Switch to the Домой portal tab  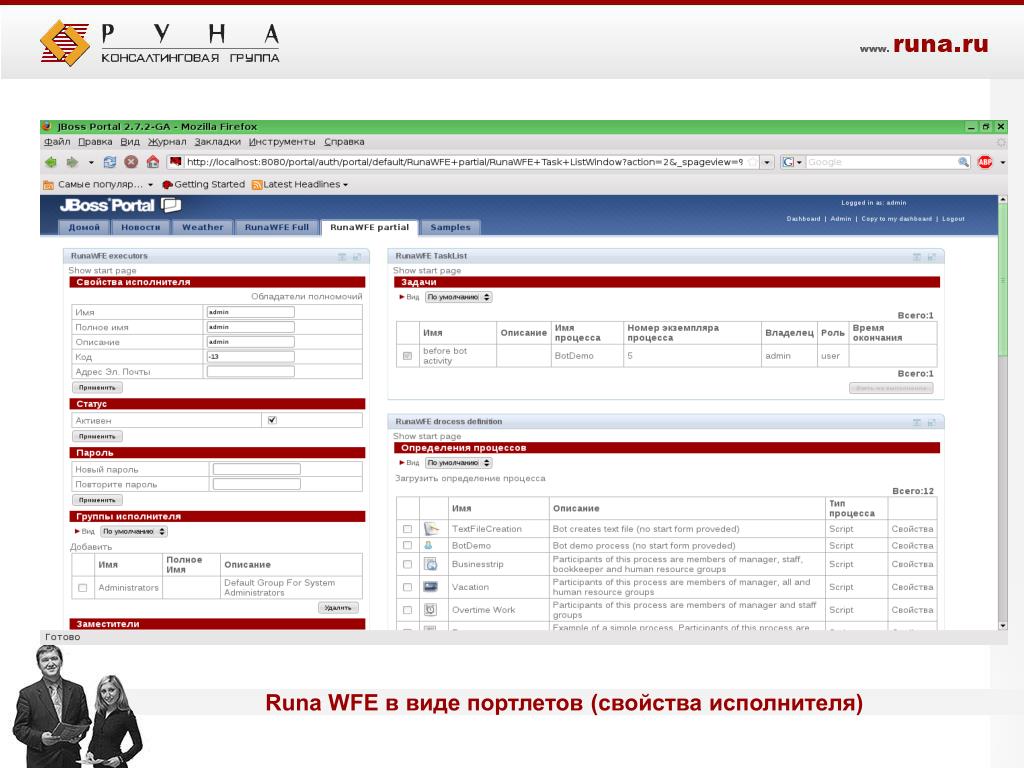pyautogui.click(x=84, y=227)
